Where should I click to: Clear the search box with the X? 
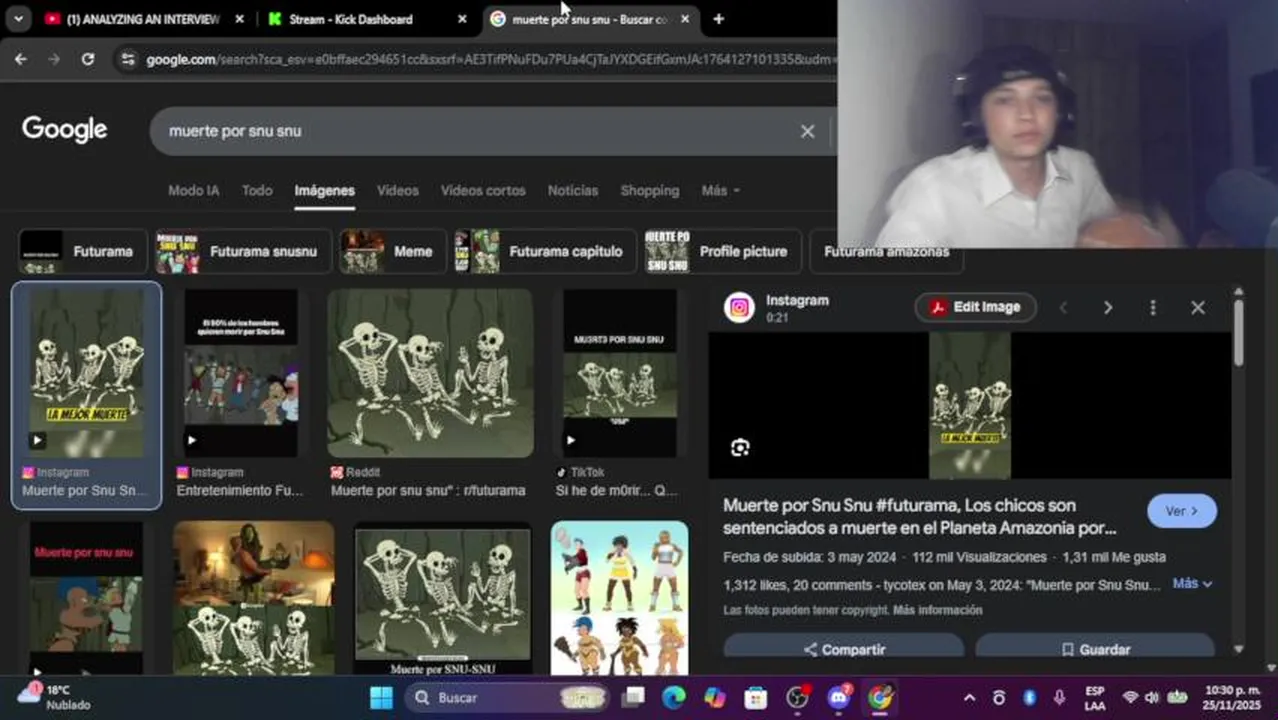(807, 131)
